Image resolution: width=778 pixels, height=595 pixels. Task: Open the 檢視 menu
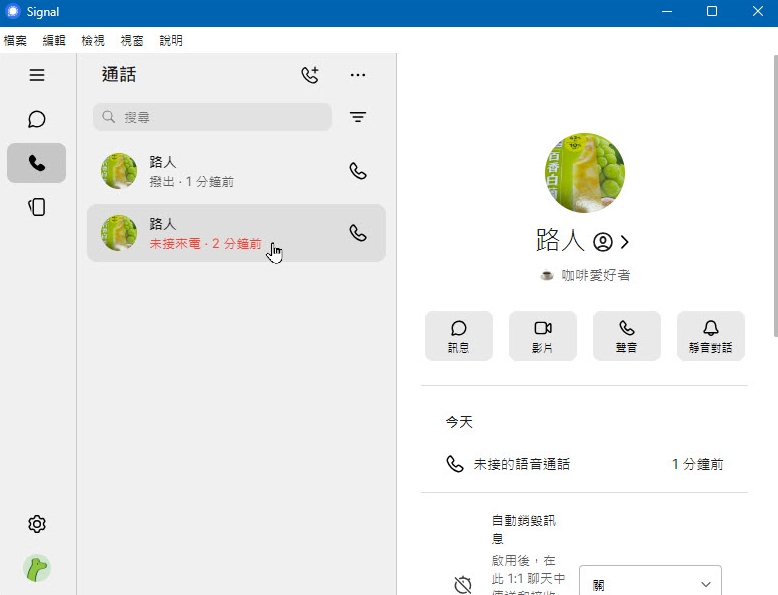[93, 41]
